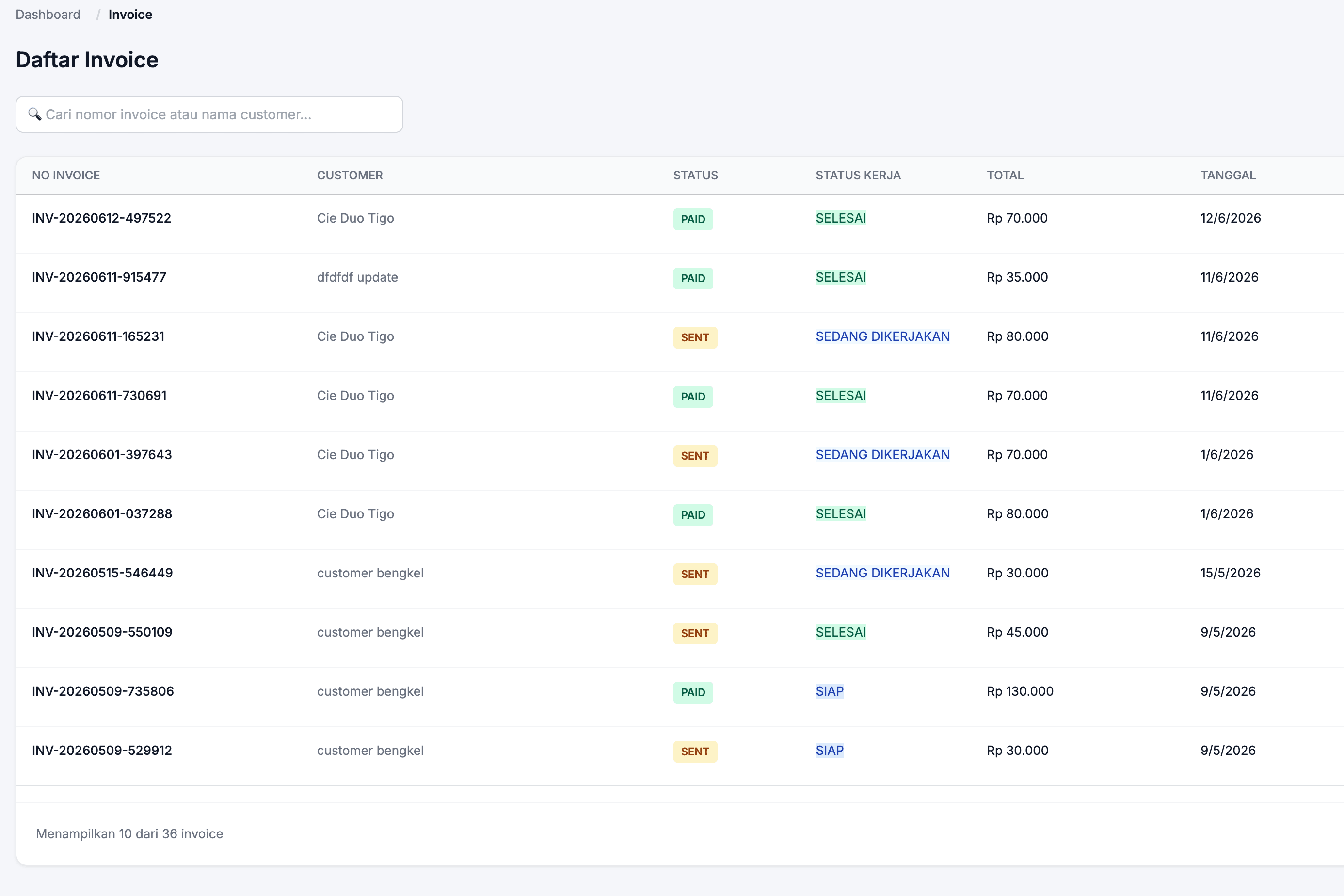
Task: Open invoice INV-20260509-550109
Action: [102, 632]
